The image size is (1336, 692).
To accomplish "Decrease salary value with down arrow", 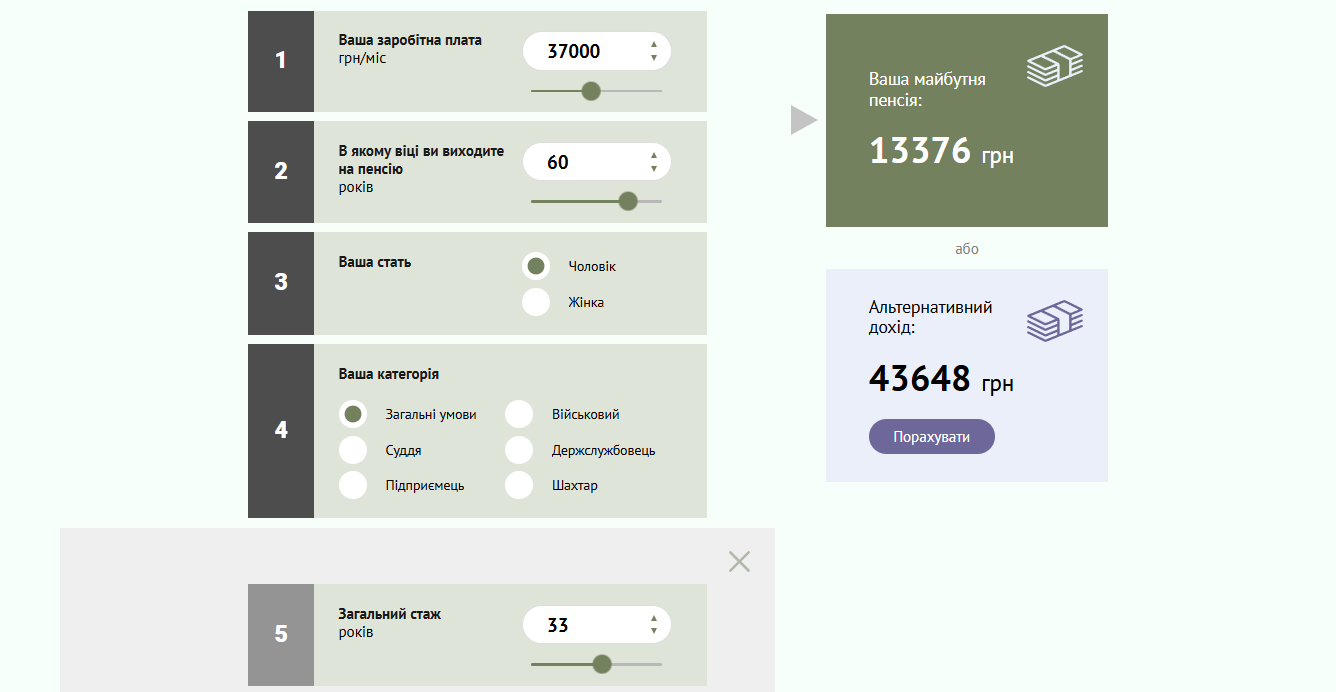I will pyautogui.click(x=654, y=58).
